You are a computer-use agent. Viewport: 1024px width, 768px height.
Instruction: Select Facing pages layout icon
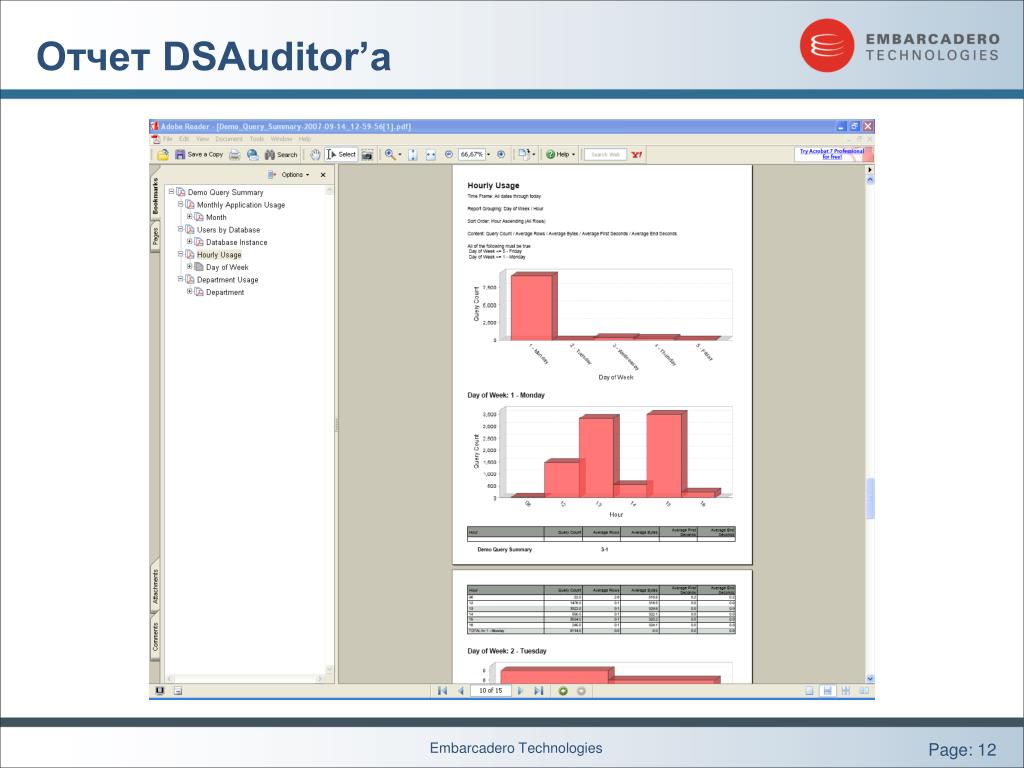[864, 691]
